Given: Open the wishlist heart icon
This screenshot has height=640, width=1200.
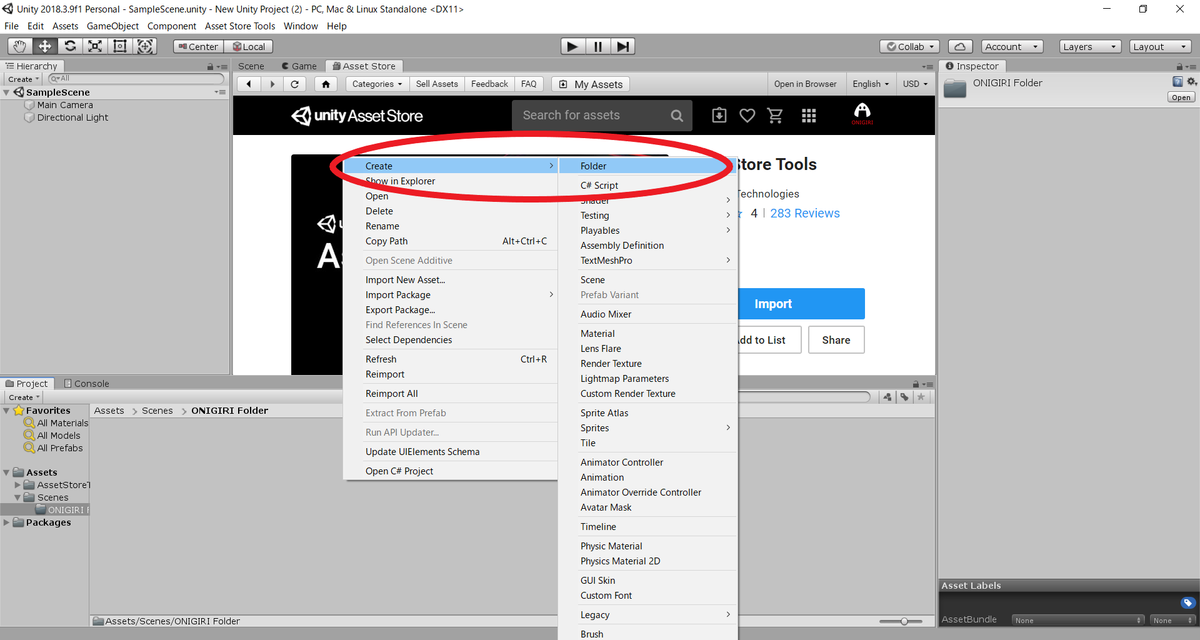Looking at the screenshot, I should tap(747, 115).
